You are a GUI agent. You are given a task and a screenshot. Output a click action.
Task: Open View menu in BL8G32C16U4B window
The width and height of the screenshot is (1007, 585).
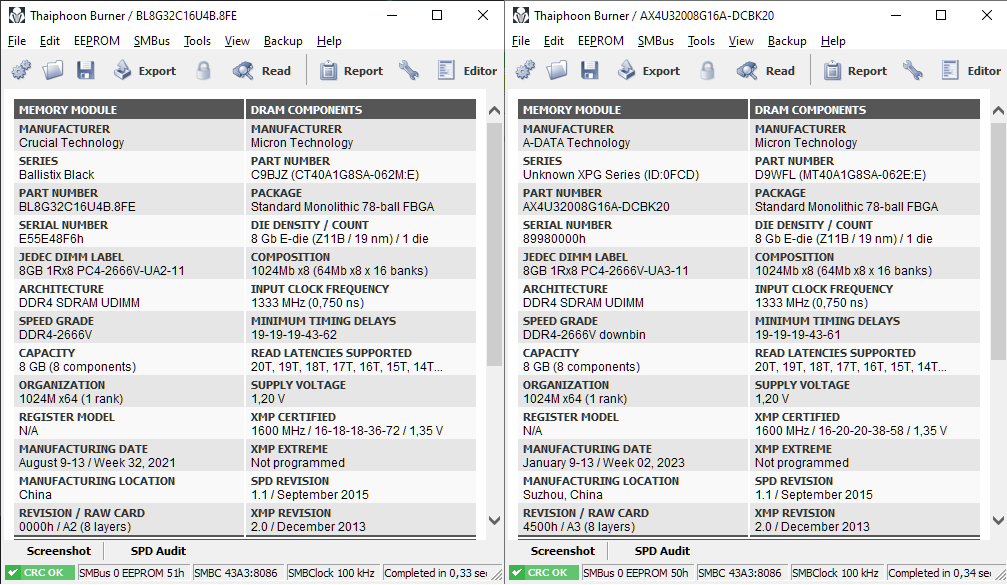coord(237,41)
